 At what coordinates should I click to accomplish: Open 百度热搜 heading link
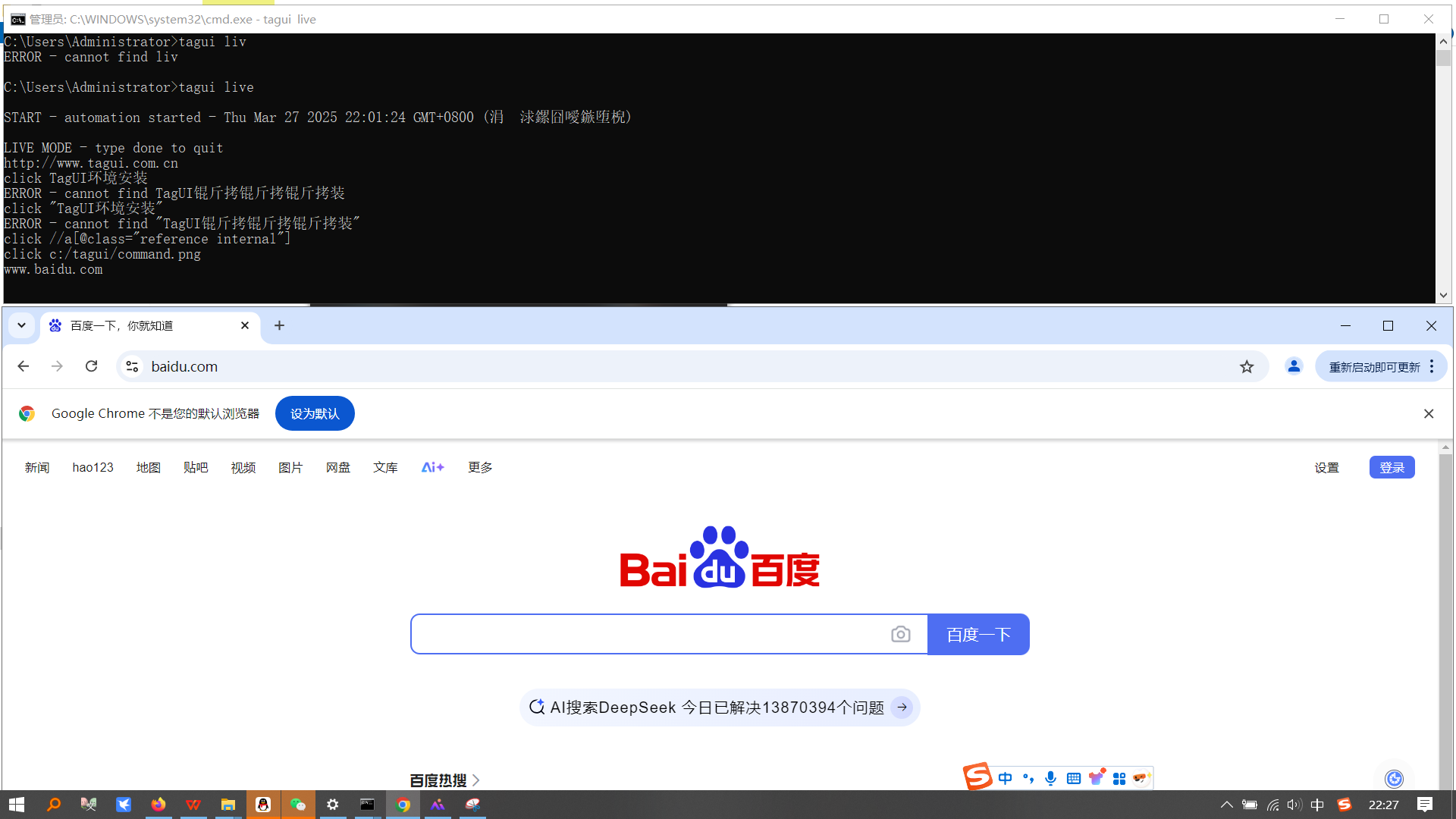coord(444,780)
